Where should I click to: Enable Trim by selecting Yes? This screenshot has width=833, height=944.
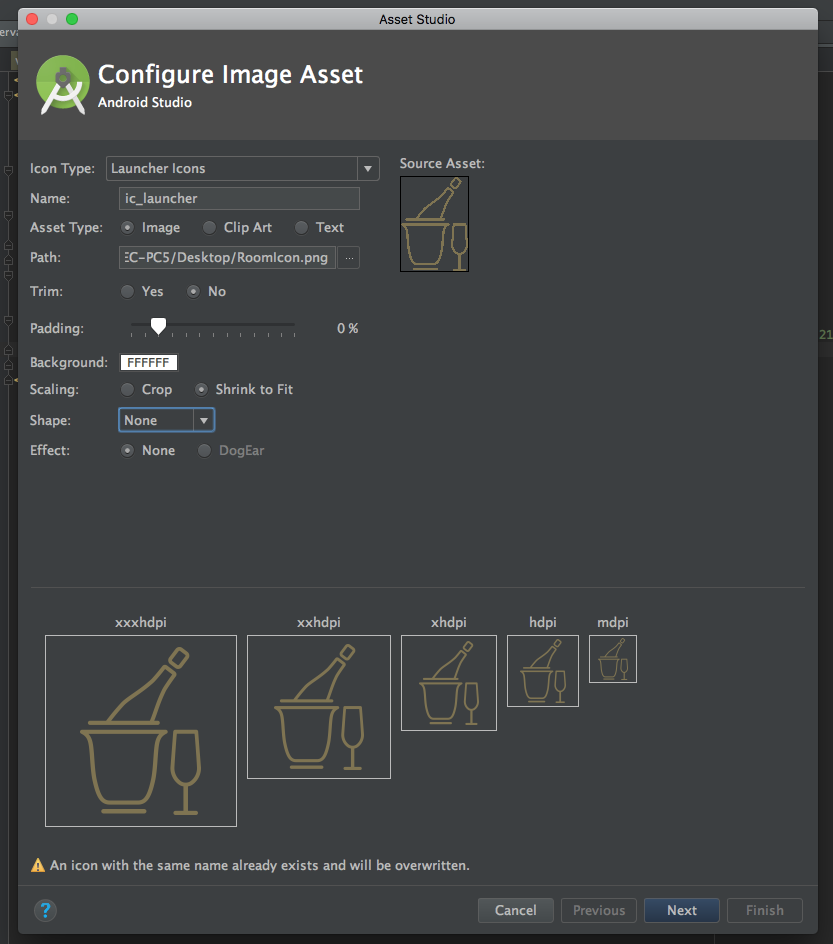(x=127, y=292)
